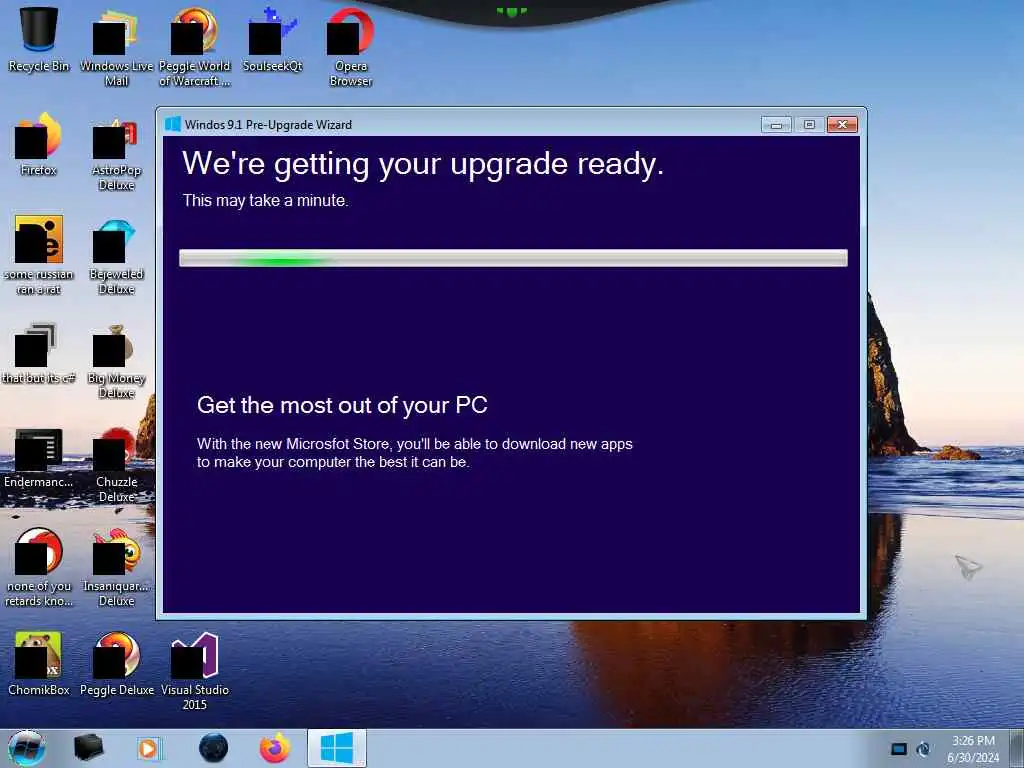Launch Windows Live Mail shortcut

pyautogui.click(x=116, y=47)
